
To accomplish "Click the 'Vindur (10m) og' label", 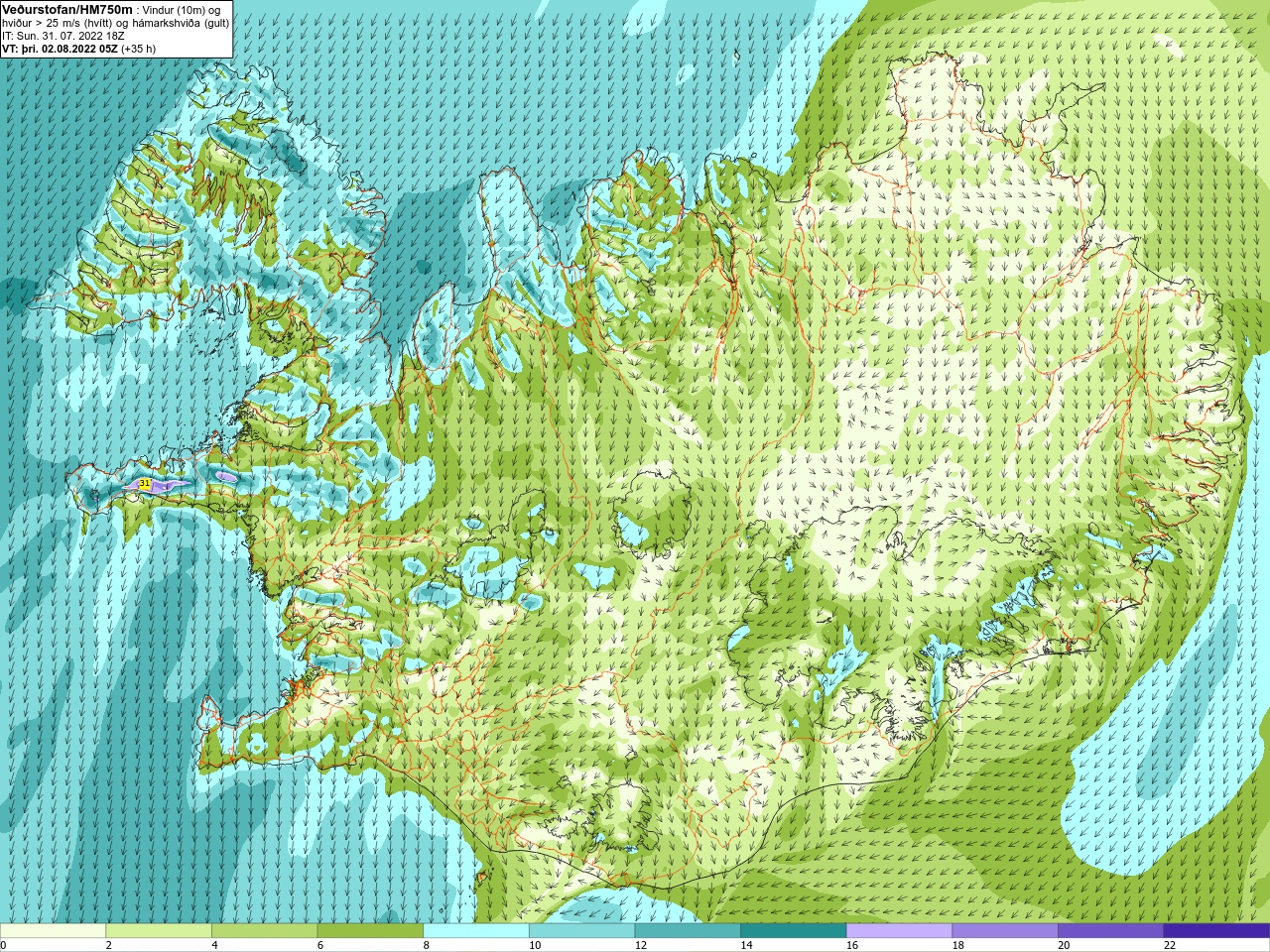I will pos(182,10).
